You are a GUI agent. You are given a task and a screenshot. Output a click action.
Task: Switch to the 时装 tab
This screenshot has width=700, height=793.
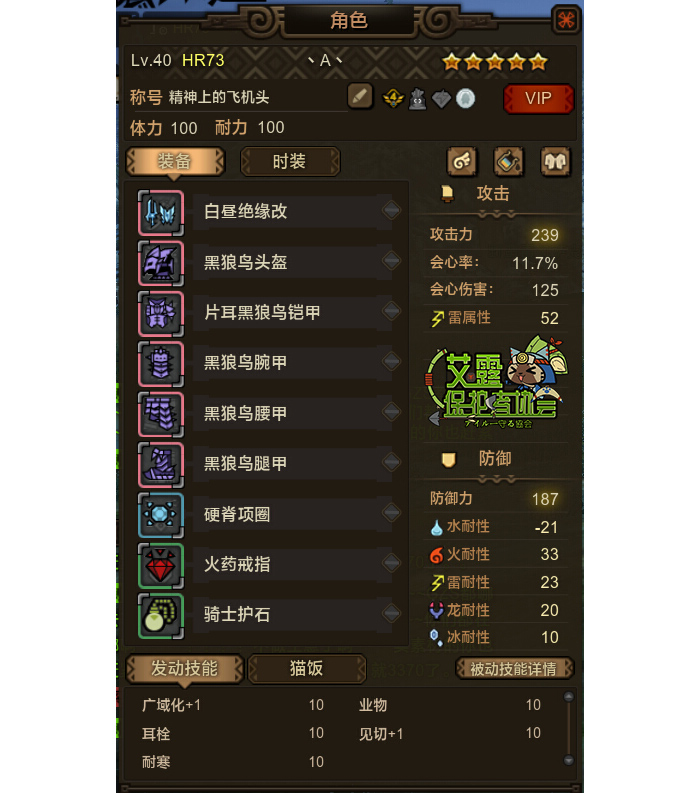point(290,162)
